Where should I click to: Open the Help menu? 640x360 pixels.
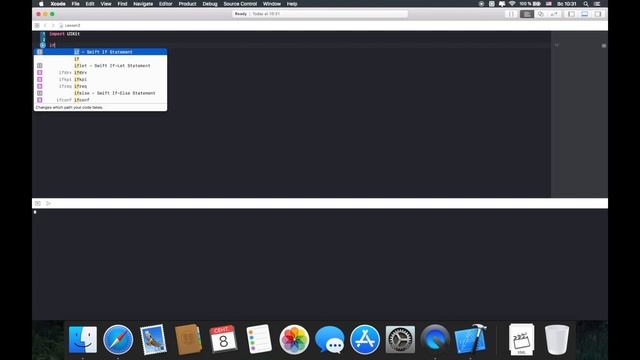point(292,4)
